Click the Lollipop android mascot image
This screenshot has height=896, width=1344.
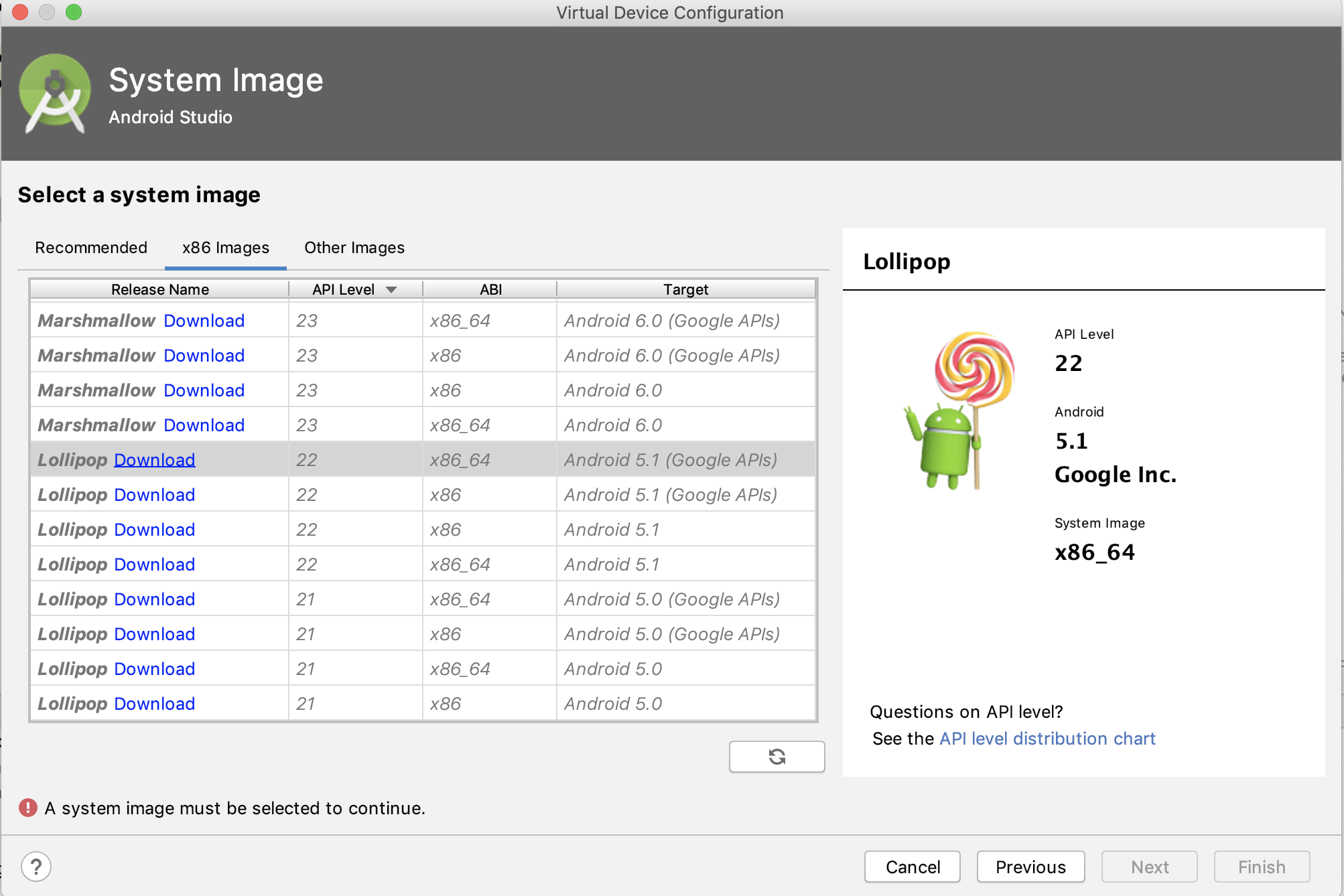click(x=959, y=410)
